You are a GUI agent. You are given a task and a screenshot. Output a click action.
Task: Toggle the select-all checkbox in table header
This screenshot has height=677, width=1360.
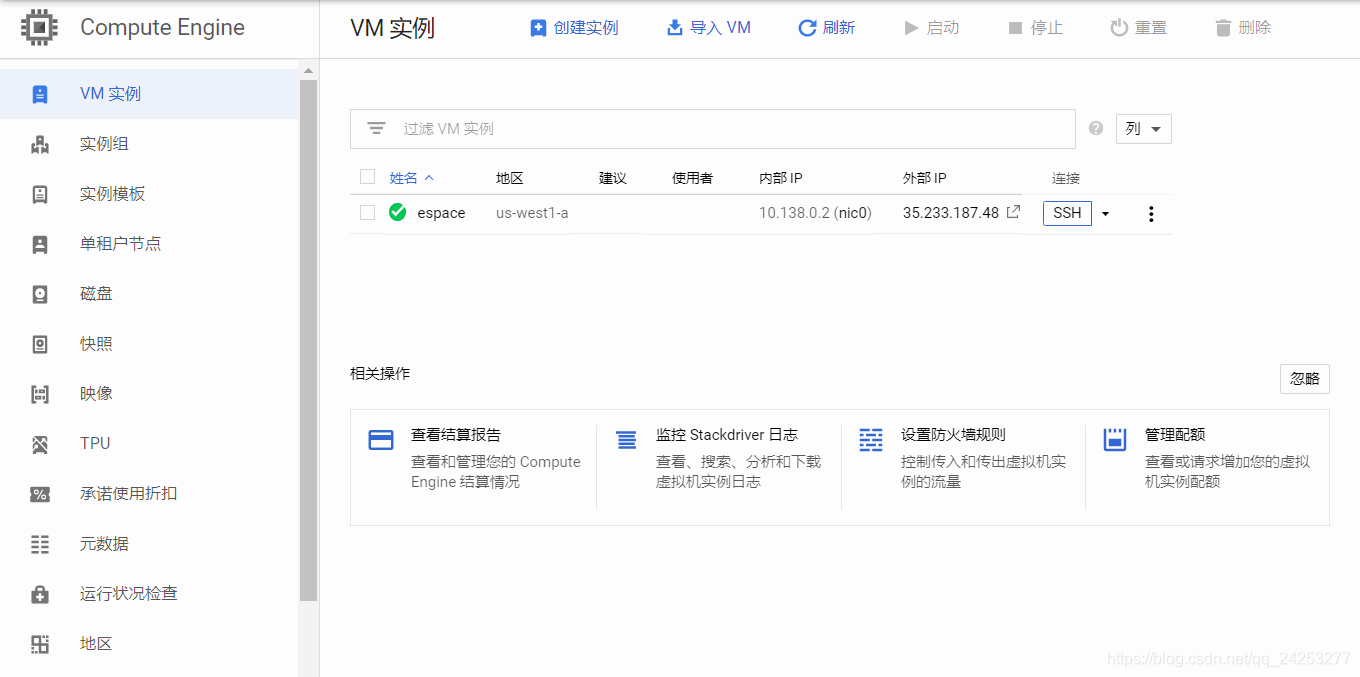367,177
